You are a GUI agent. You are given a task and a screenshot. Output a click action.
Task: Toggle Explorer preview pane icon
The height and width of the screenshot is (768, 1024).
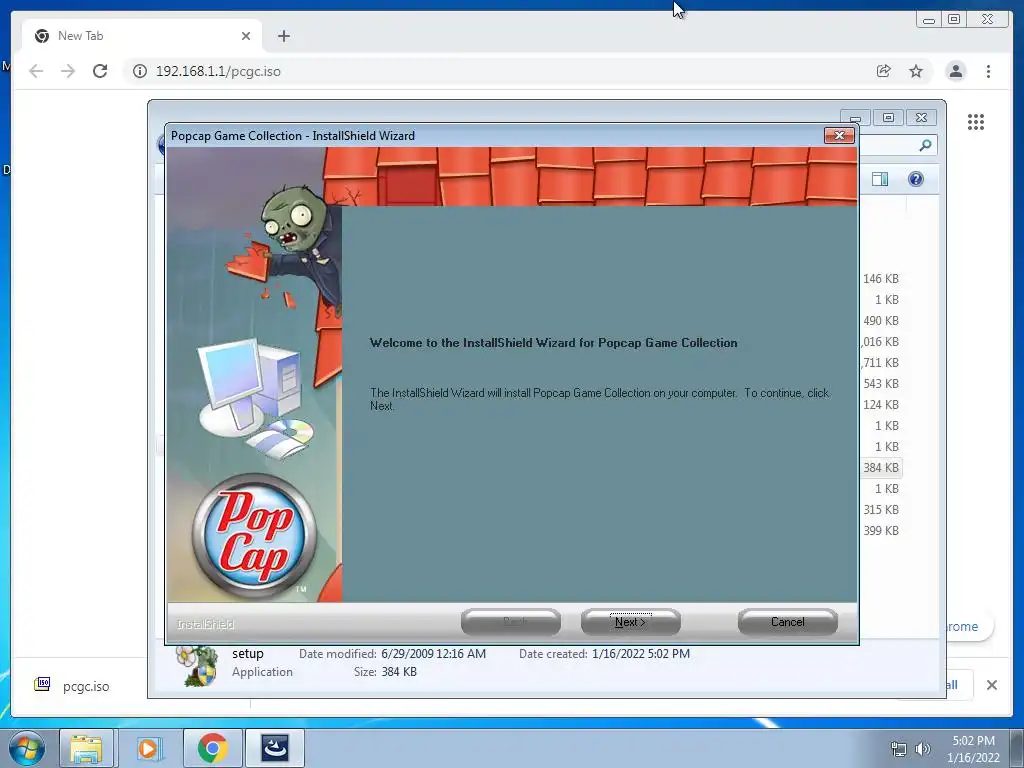[x=880, y=179]
